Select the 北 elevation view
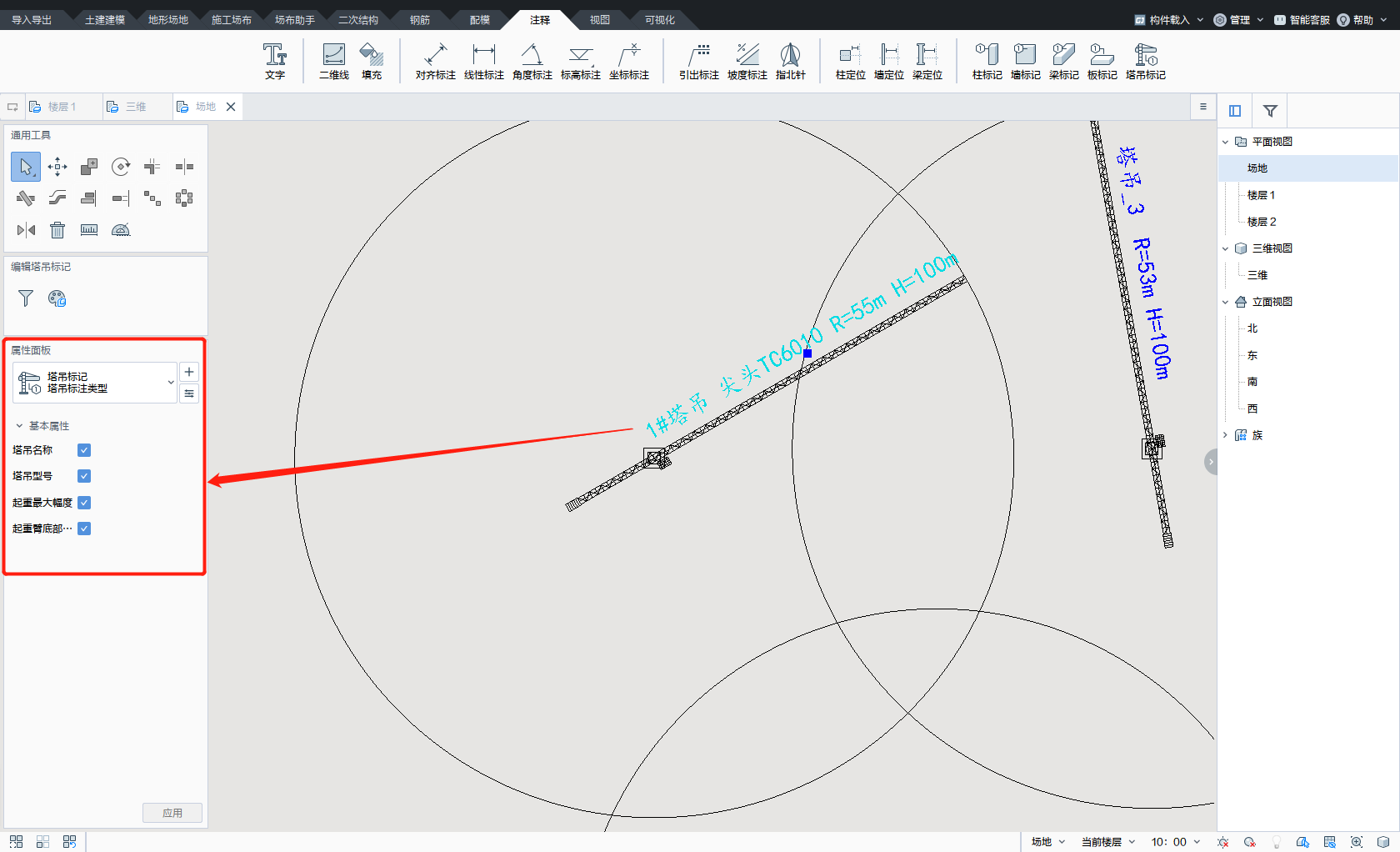The image size is (1400, 852). click(1252, 328)
